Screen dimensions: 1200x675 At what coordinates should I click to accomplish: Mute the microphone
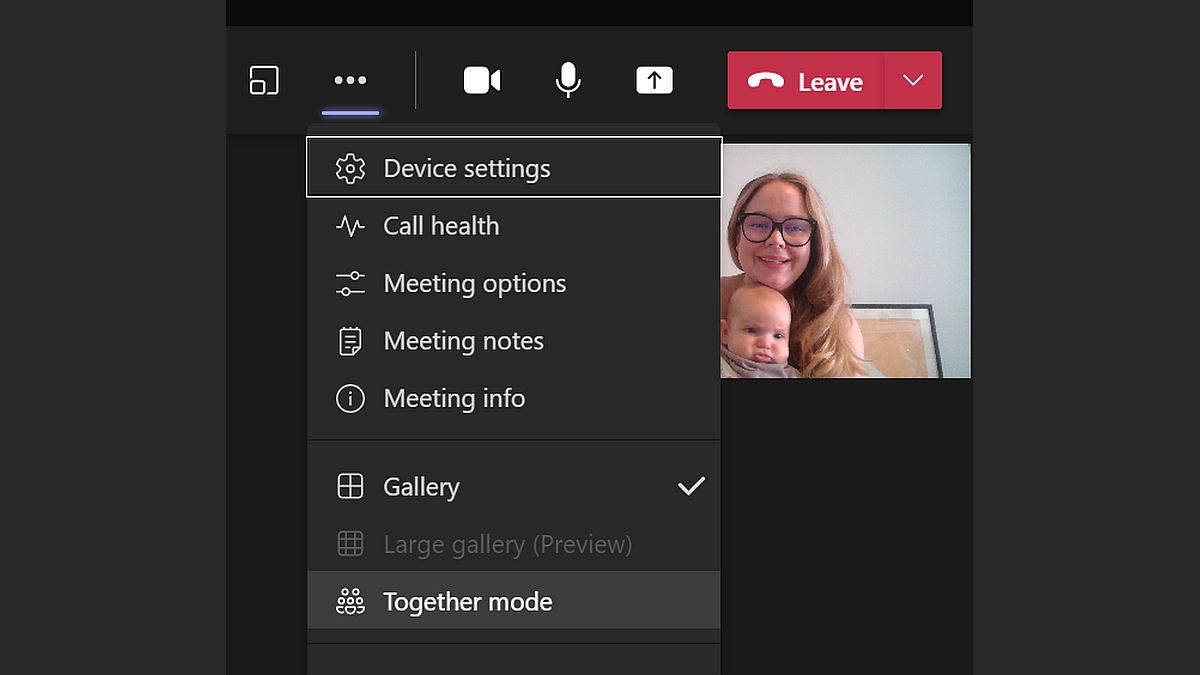click(566, 80)
